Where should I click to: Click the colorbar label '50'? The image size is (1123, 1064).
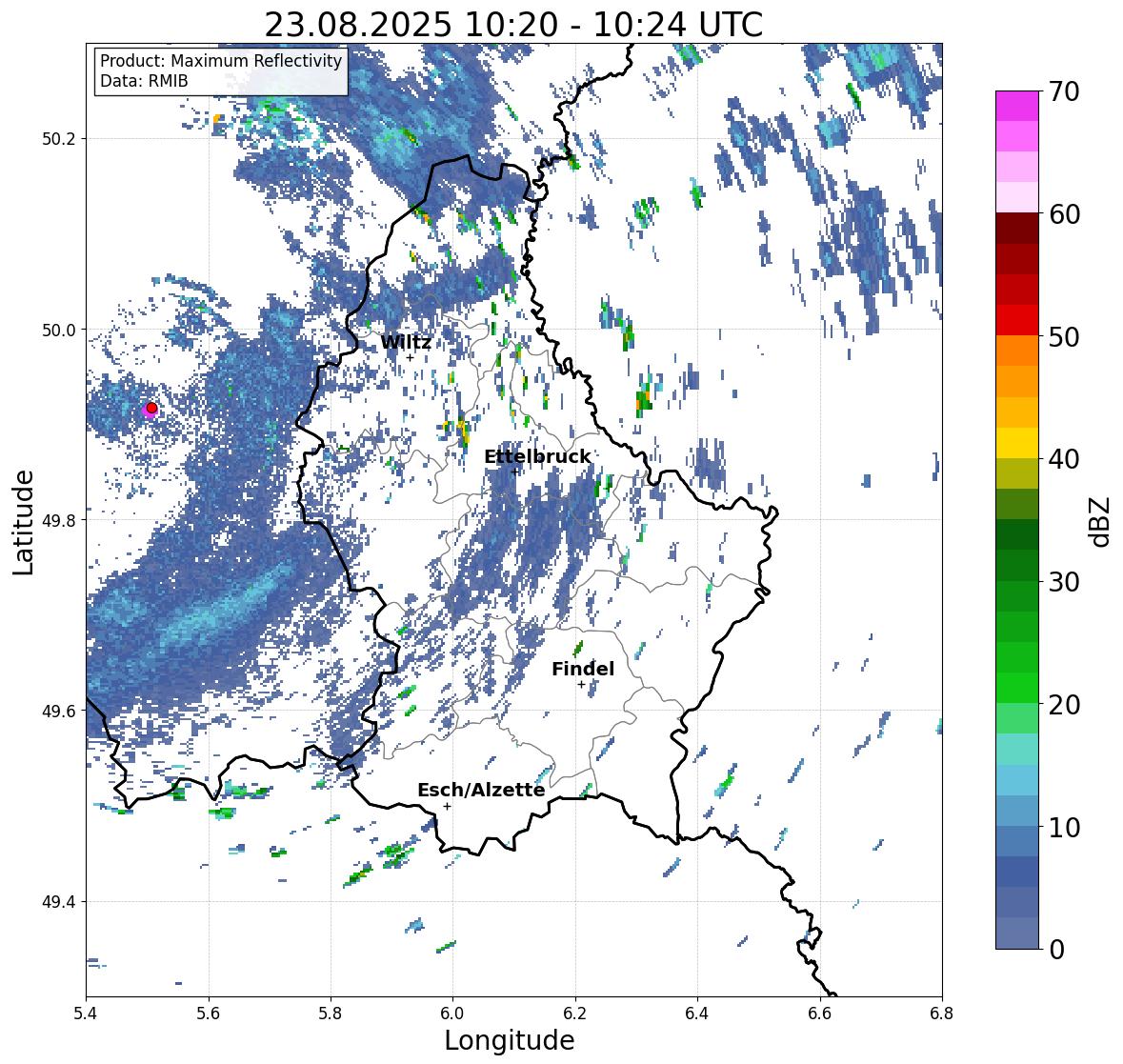(x=1064, y=337)
